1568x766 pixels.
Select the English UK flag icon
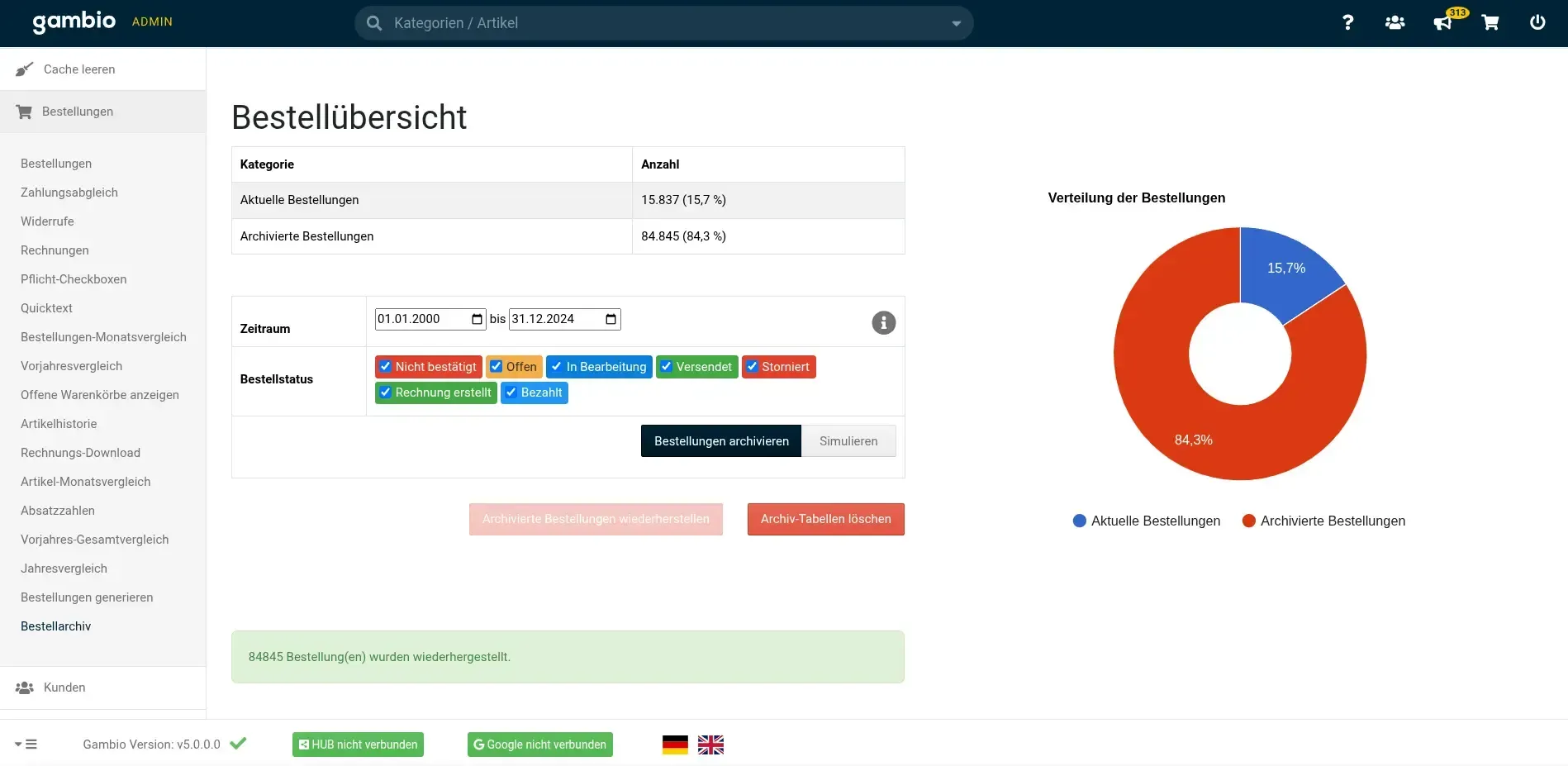tap(710, 745)
